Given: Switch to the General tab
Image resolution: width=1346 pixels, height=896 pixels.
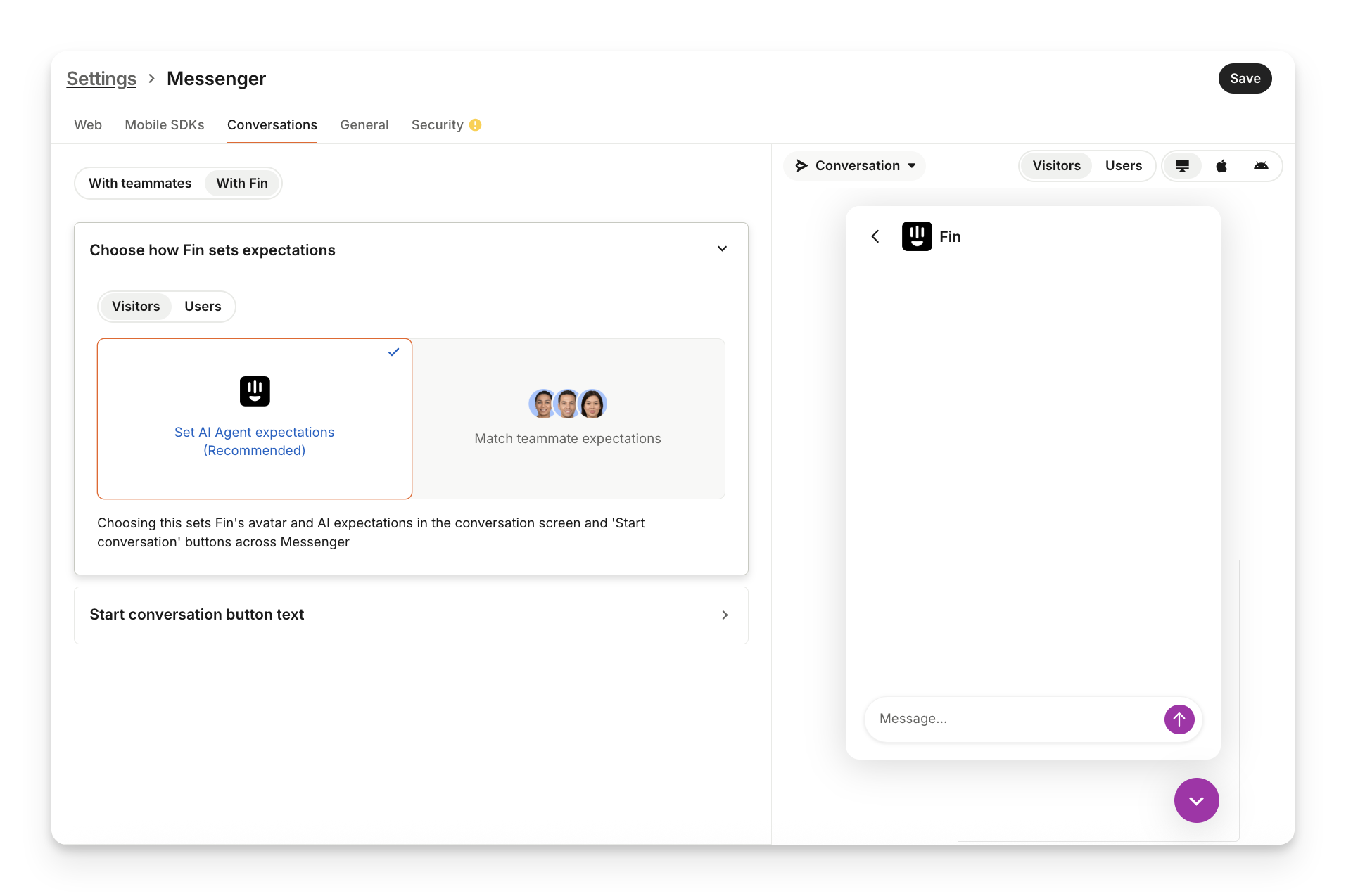Looking at the screenshot, I should (x=364, y=125).
